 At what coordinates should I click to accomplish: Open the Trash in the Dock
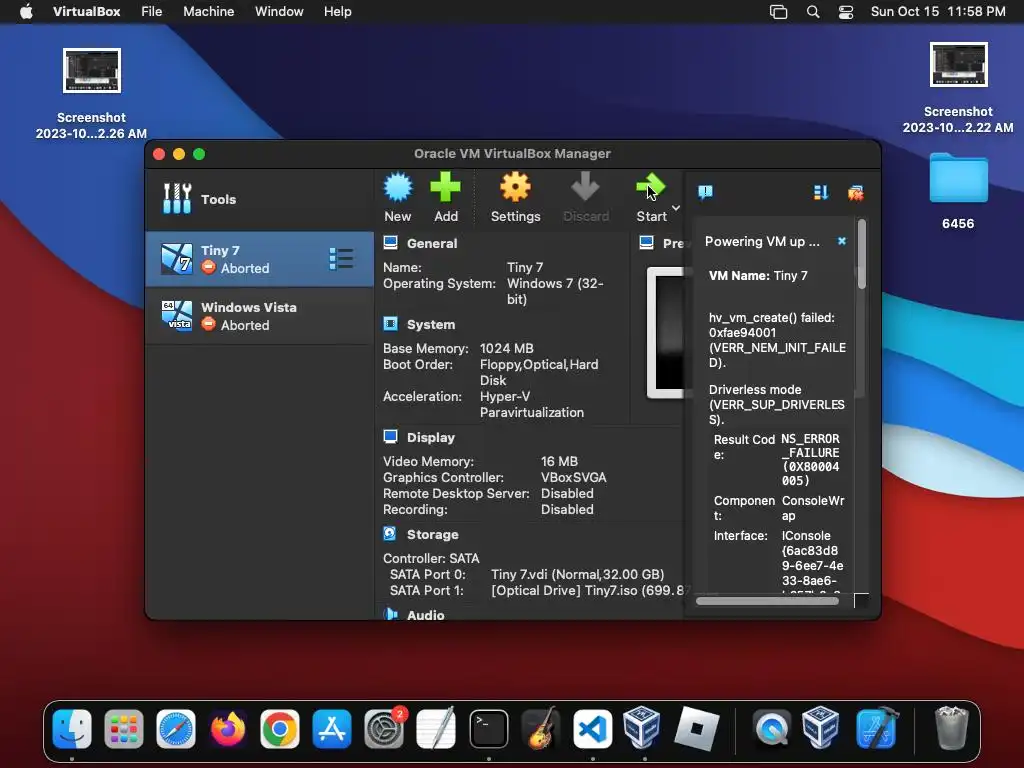tap(951, 728)
